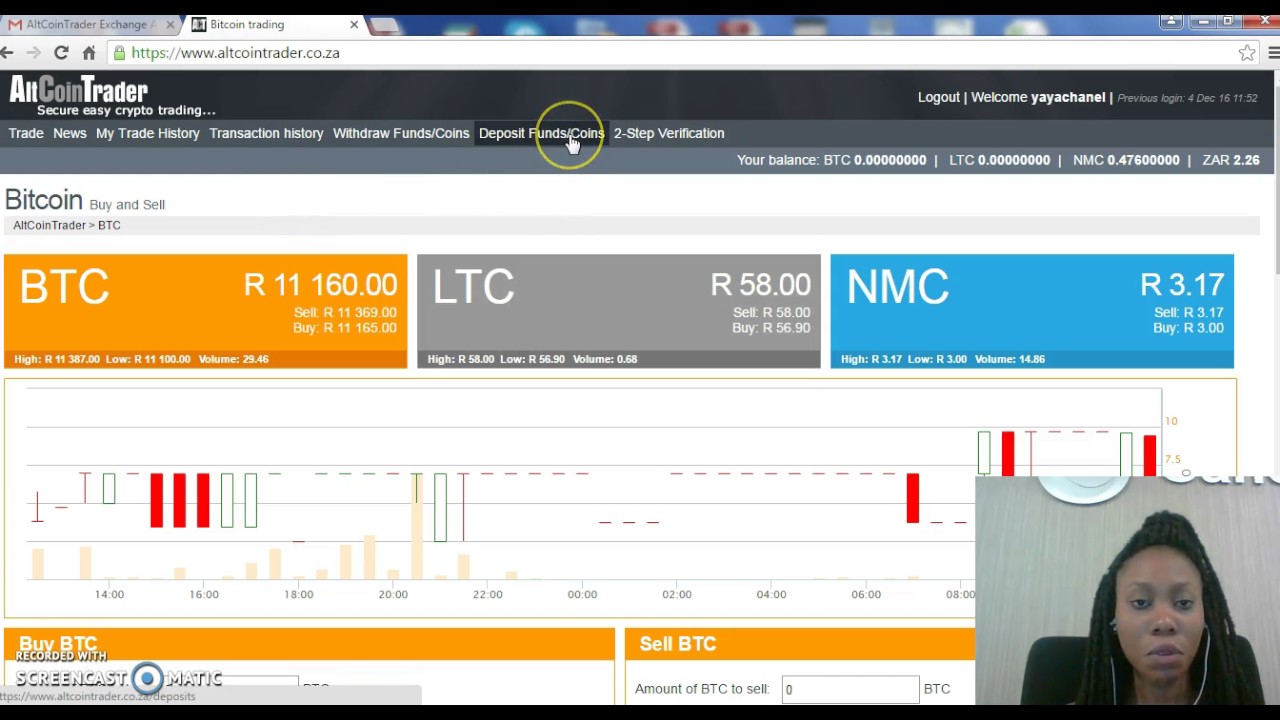
Task: Click the browser forward arrow
Action: pyautogui.click(x=34, y=53)
